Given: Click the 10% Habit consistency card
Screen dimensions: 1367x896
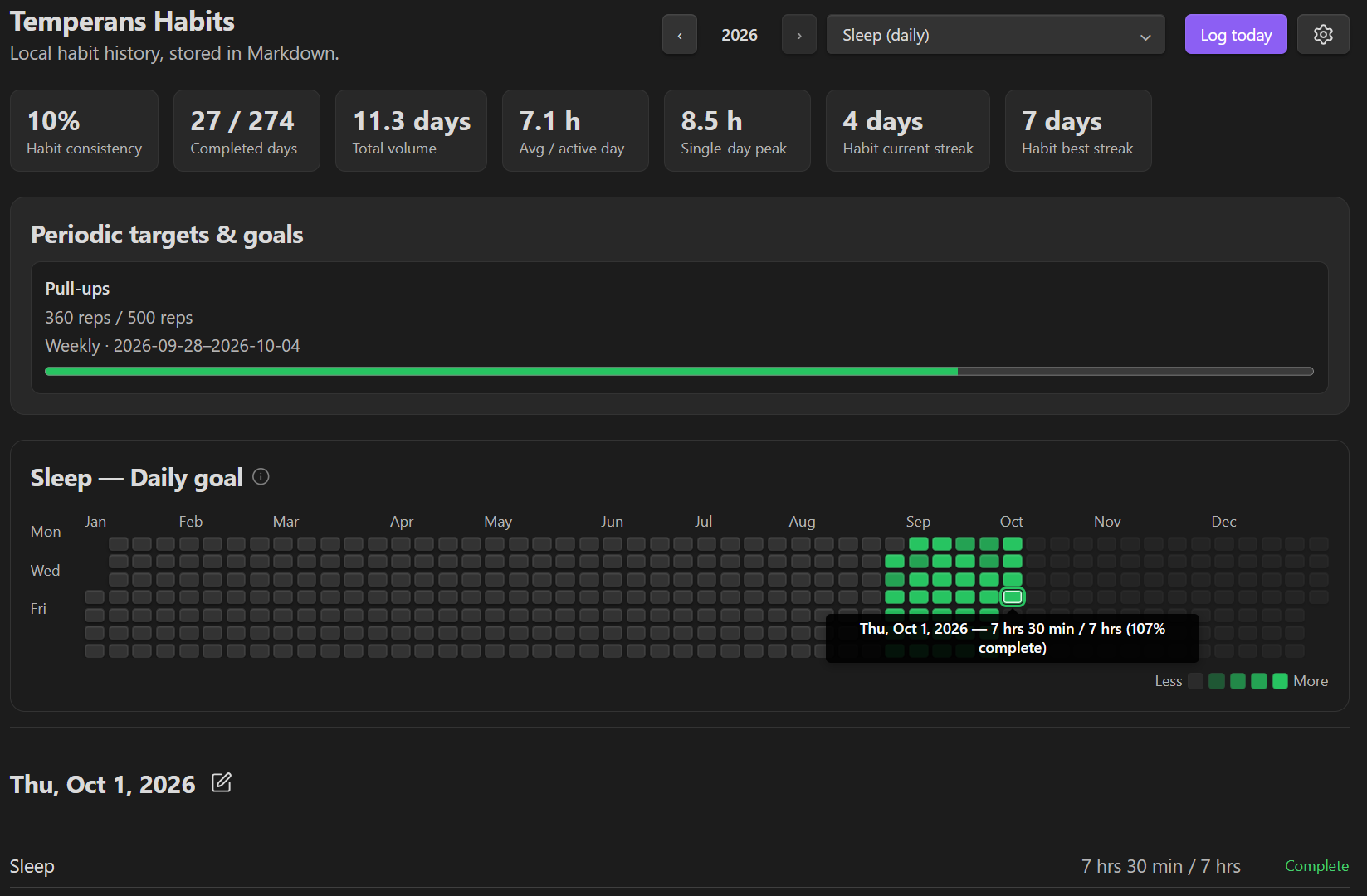Looking at the screenshot, I should tap(84, 131).
